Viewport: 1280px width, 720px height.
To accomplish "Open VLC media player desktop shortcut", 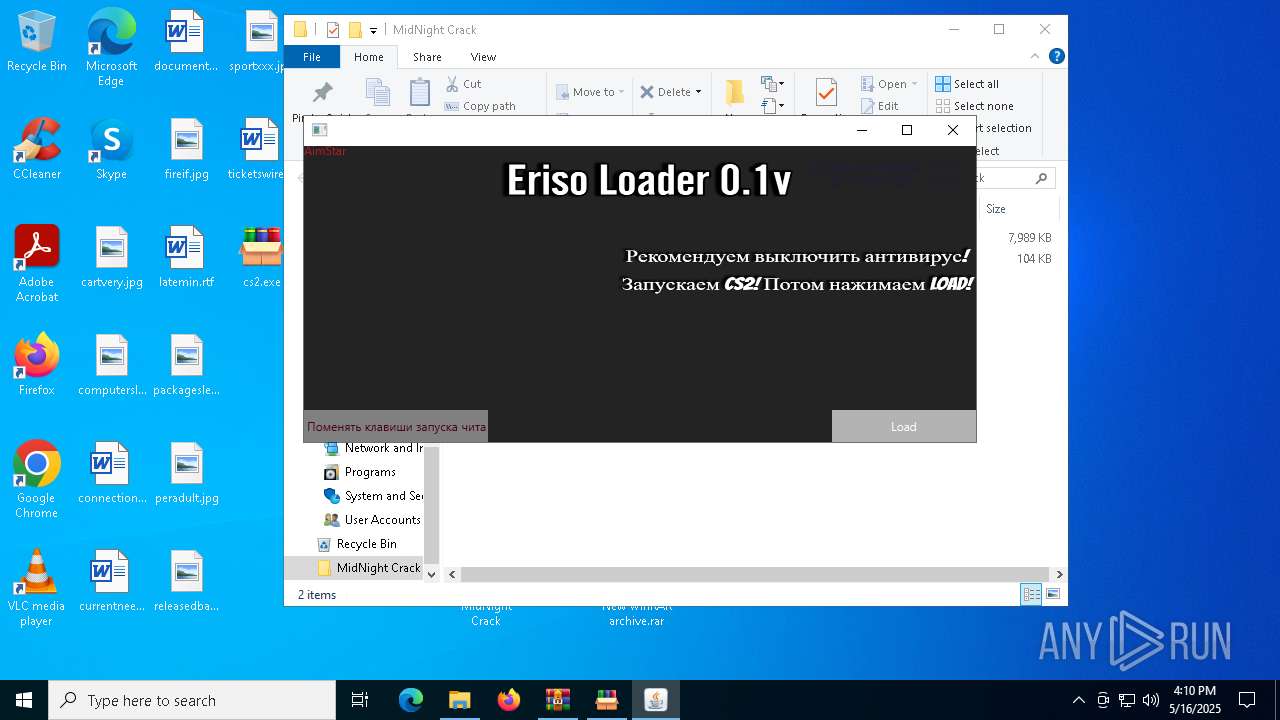I will coord(37,588).
